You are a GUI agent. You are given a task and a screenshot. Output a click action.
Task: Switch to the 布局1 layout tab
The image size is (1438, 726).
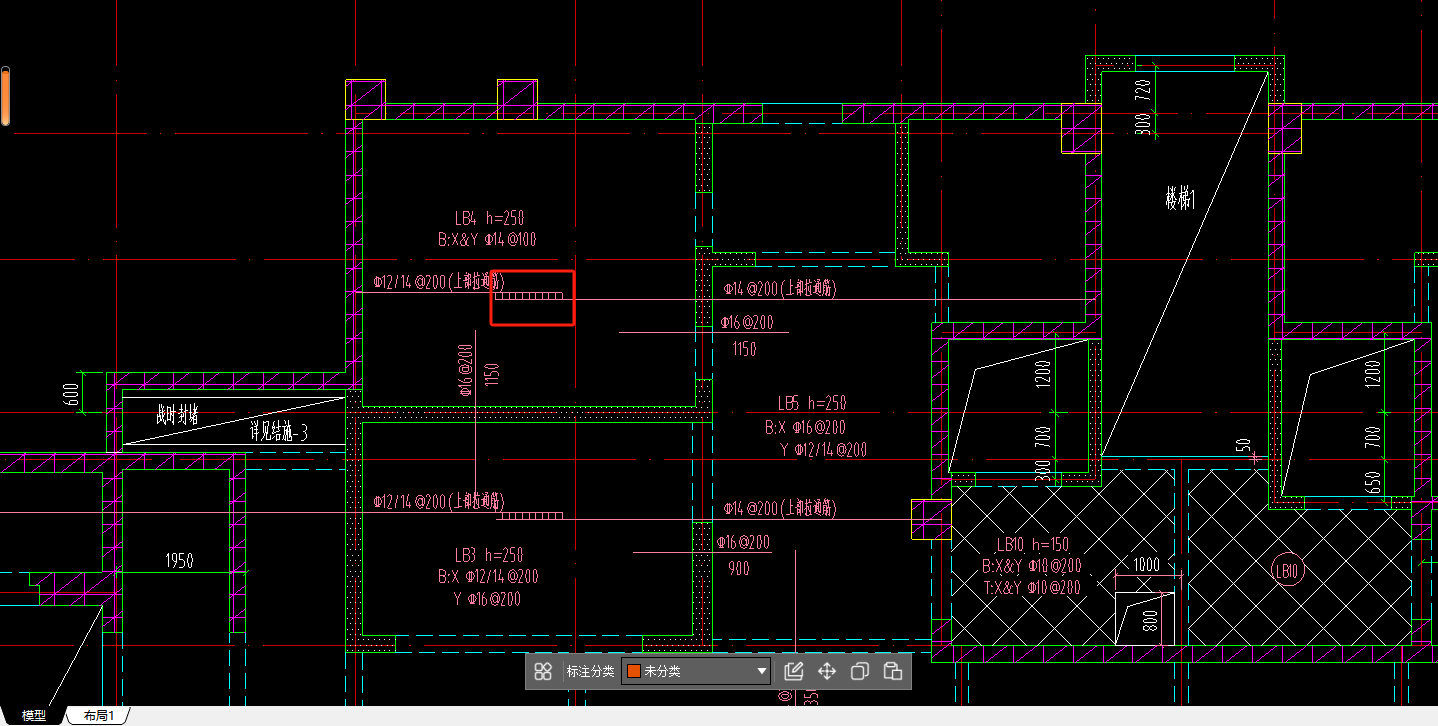(x=99, y=716)
